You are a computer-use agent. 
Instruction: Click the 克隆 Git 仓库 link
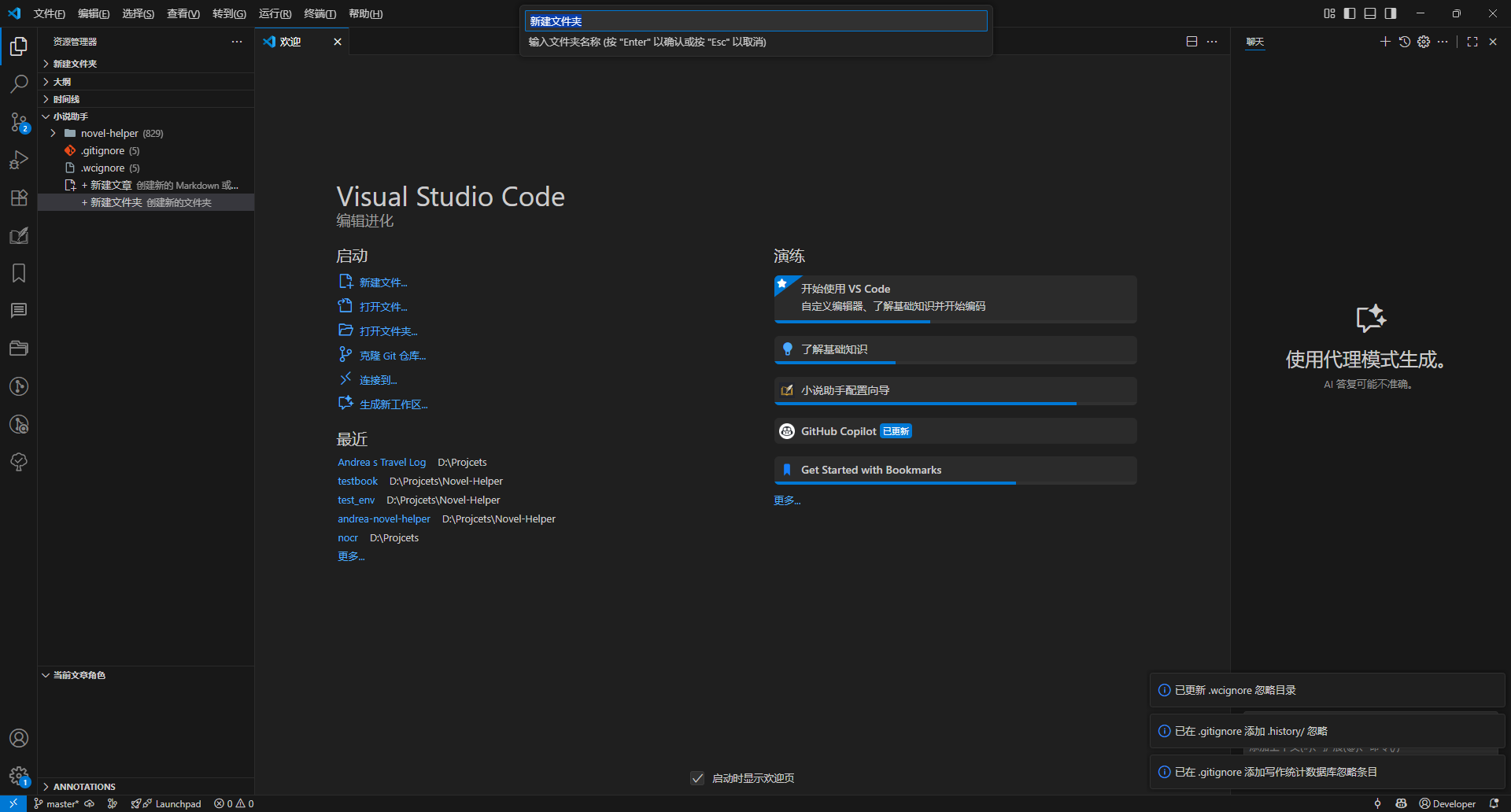click(x=392, y=356)
